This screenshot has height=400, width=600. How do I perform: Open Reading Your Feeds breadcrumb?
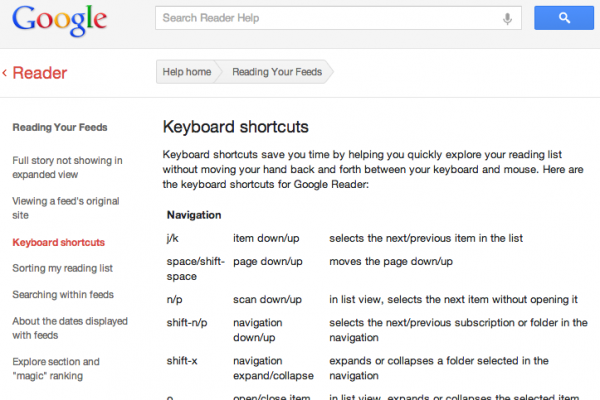[277, 72]
